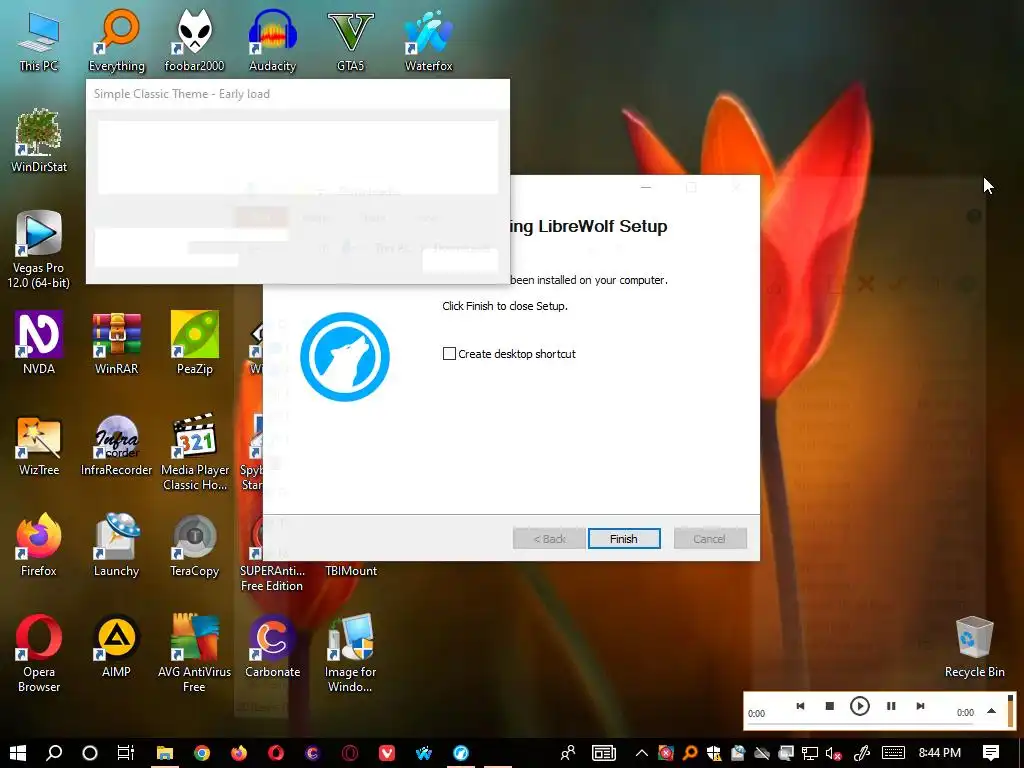This screenshot has height=768, width=1024.
Task: Select the WinRAR desktop shortcut
Action: (x=116, y=343)
